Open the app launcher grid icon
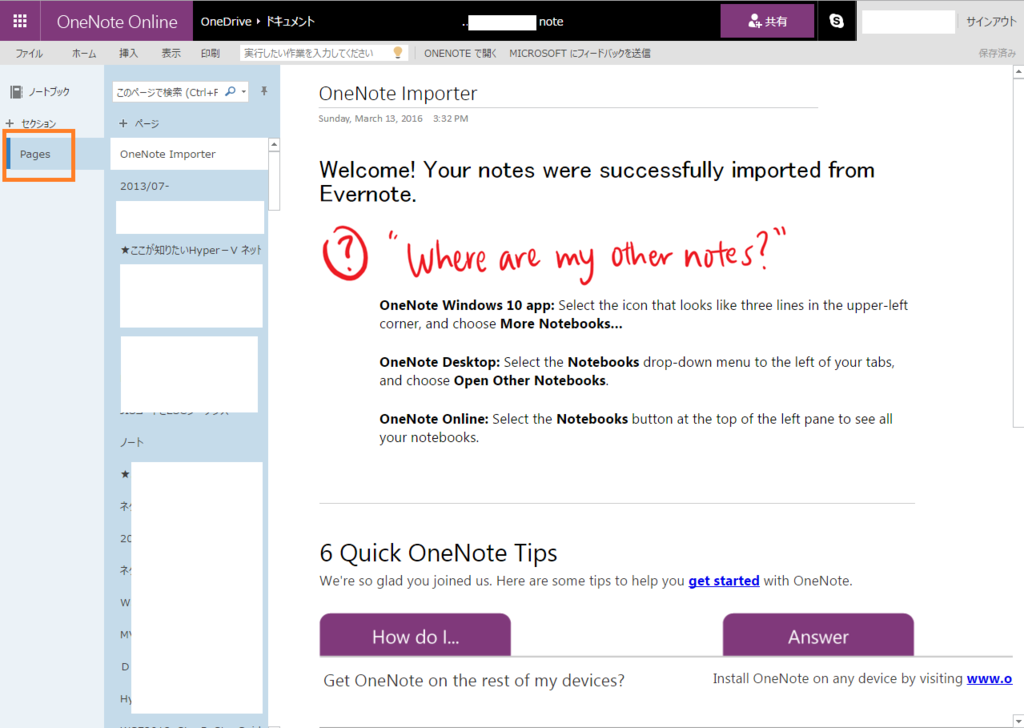 pyautogui.click(x=20, y=21)
